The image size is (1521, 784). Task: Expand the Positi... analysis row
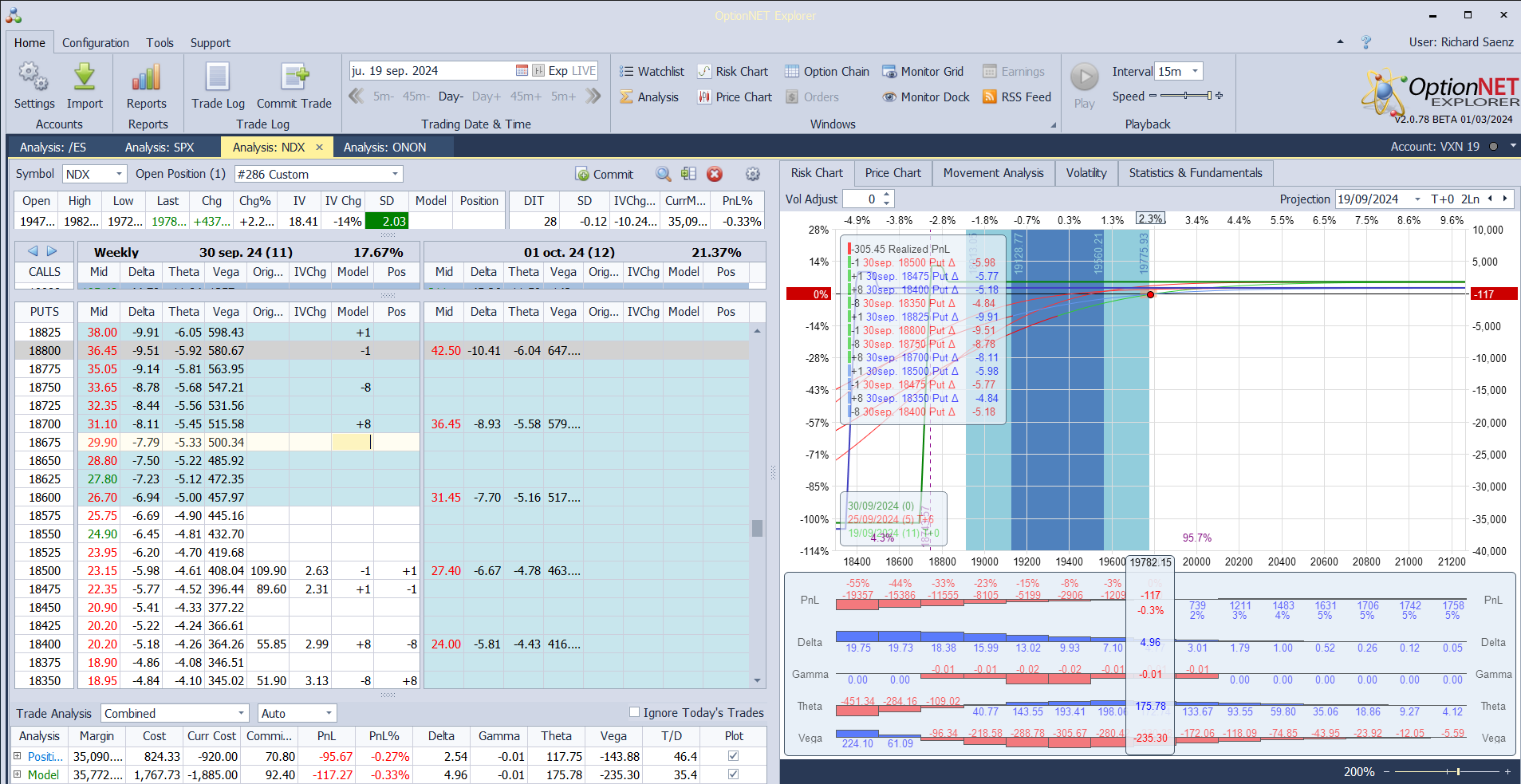[18, 756]
